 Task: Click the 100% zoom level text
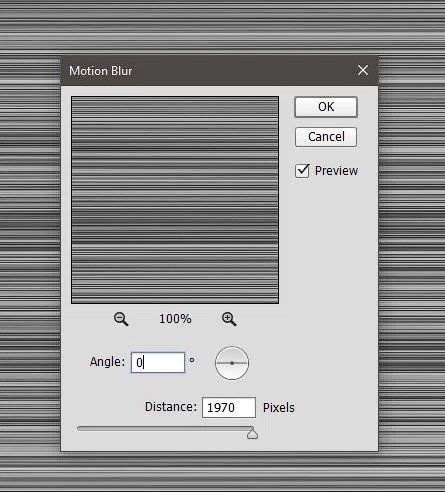coord(175,319)
